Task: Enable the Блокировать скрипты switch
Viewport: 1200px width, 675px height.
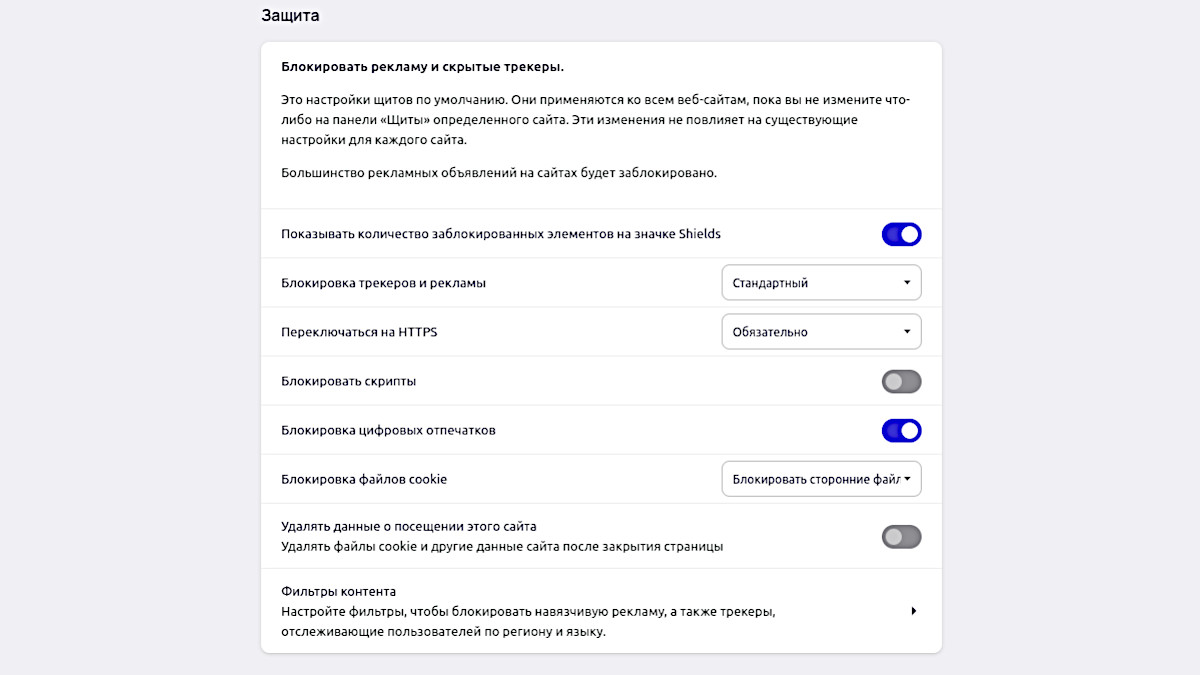Action: point(901,381)
